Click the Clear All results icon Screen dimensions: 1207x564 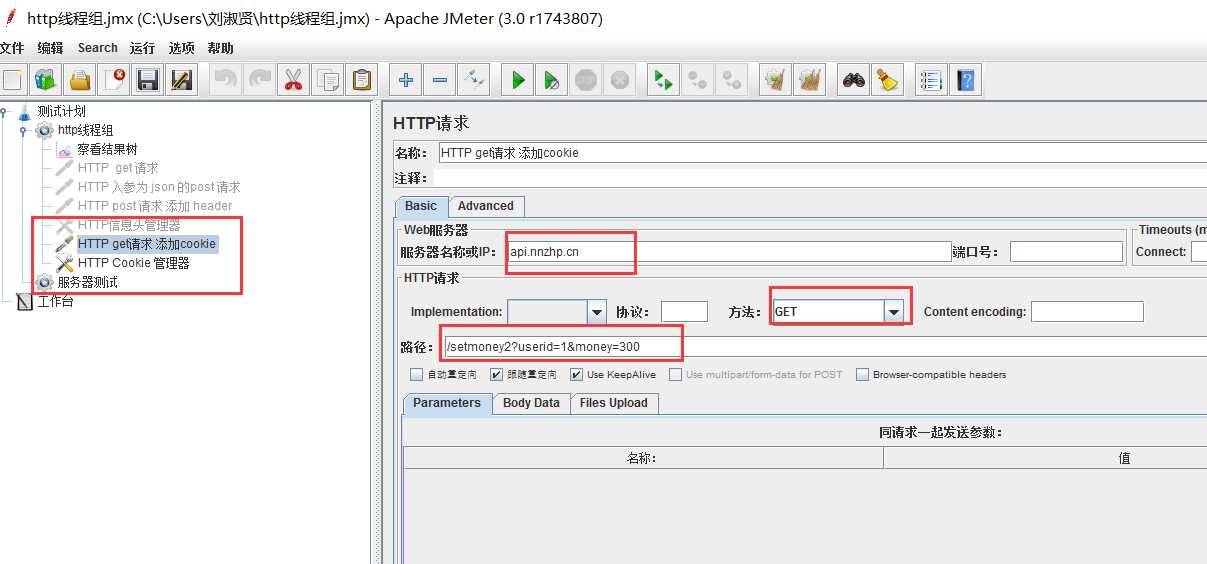[809, 80]
